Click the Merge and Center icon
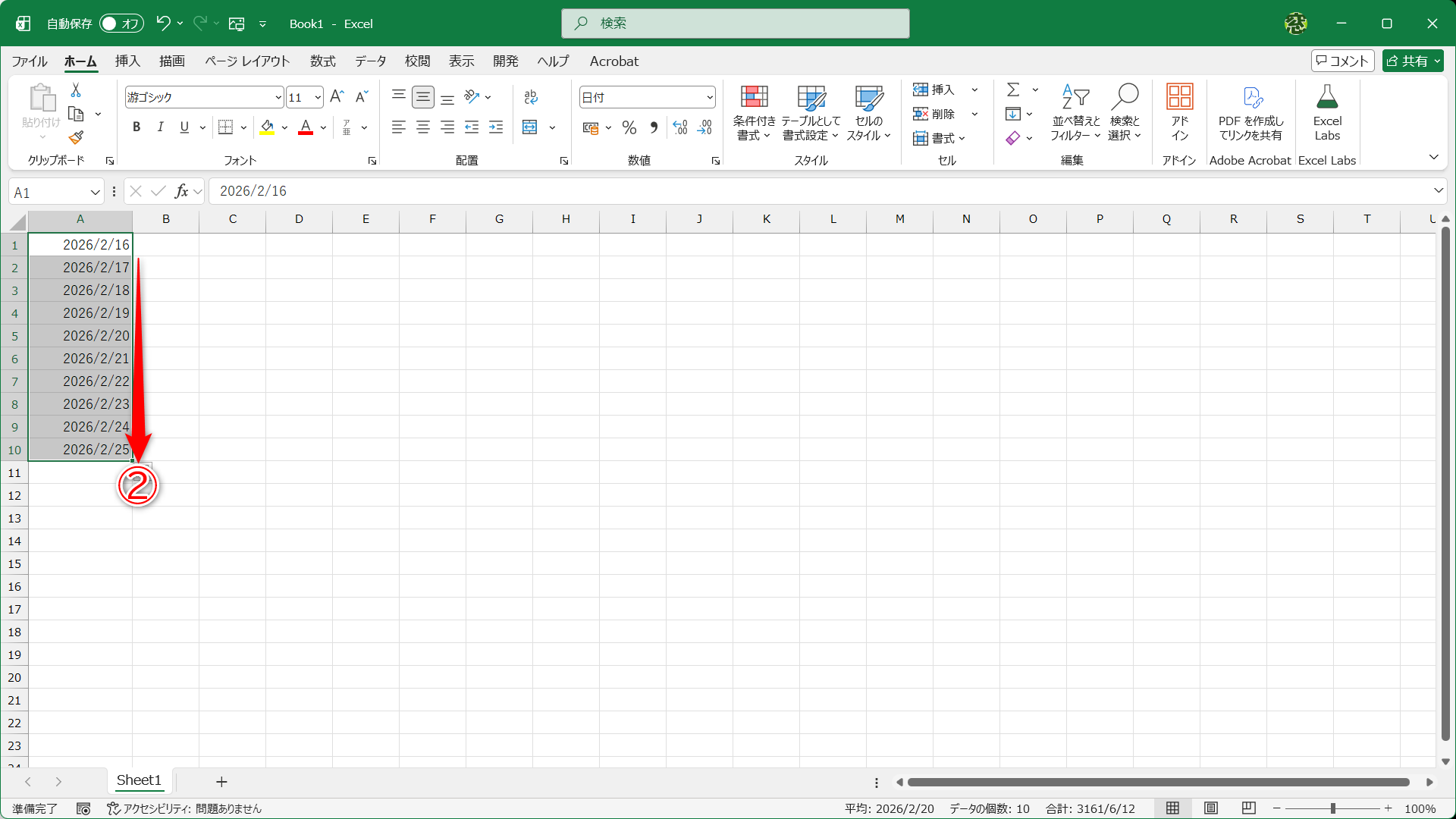This screenshot has height=819, width=1456. (x=530, y=127)
